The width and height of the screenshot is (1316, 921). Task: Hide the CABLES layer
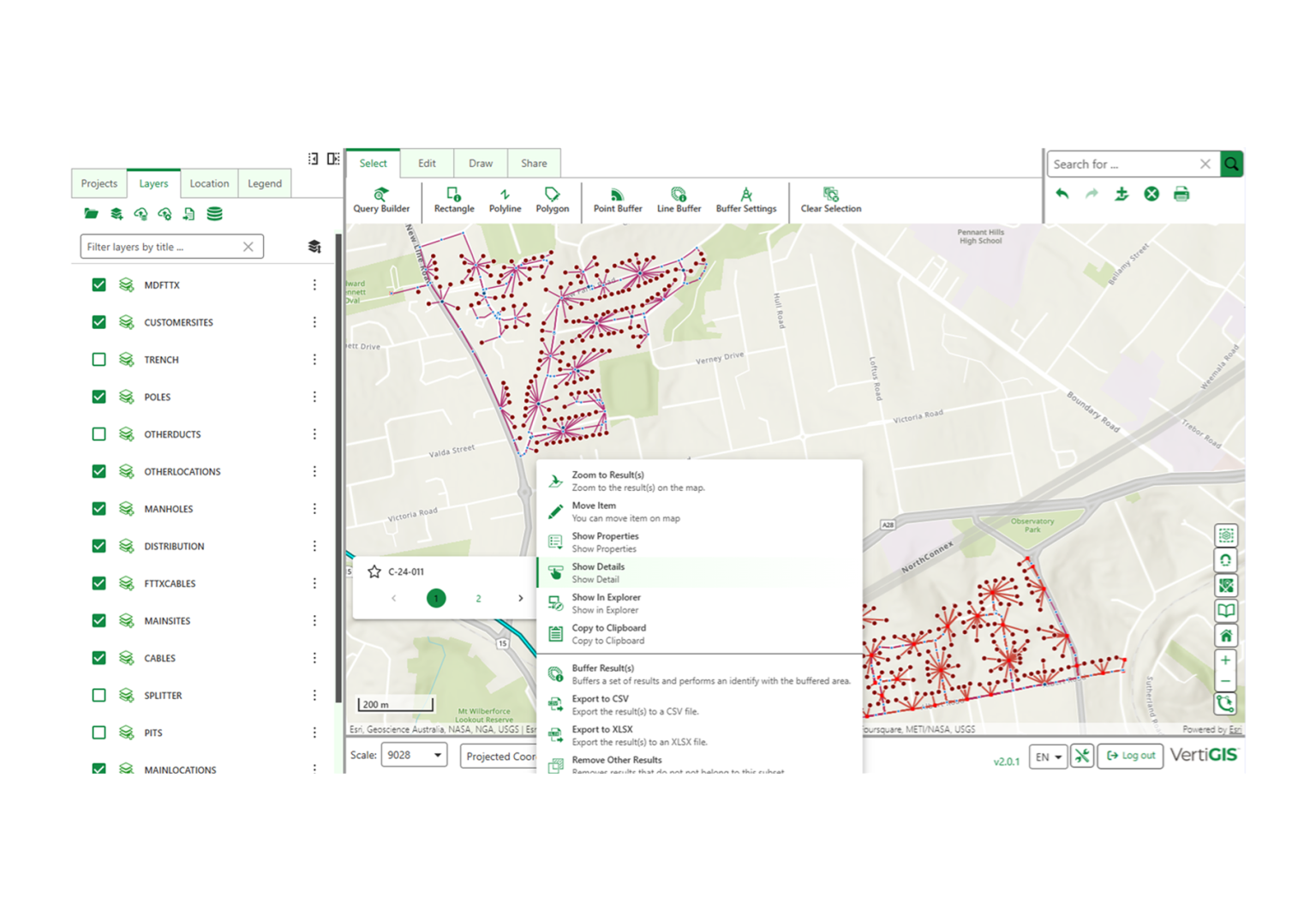click(99, 658)
